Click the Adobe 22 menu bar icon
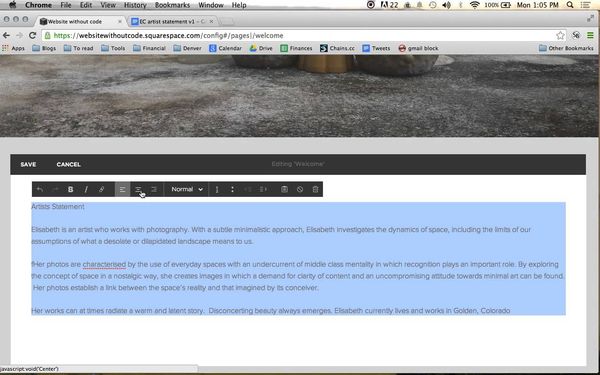 click(x=390, y=5)
